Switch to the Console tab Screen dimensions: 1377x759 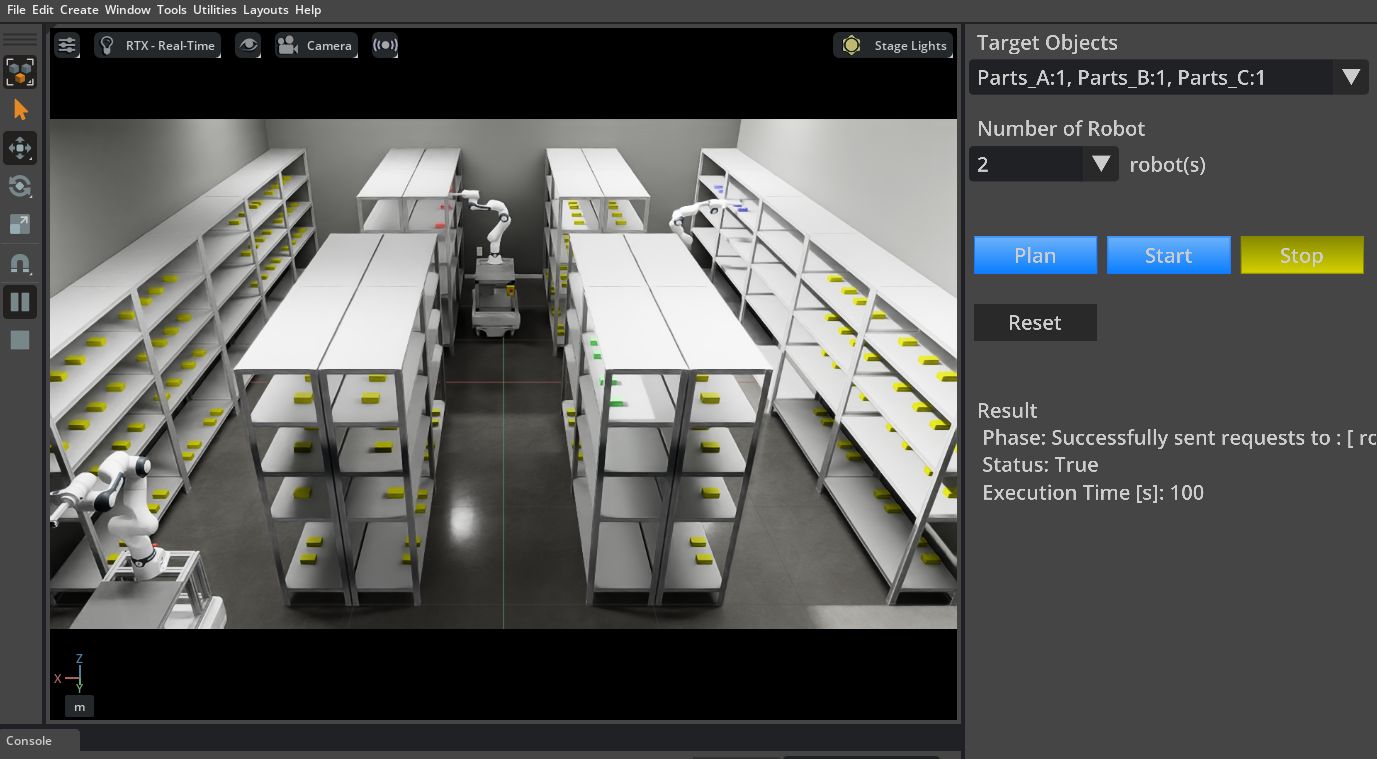tap(29, 741)
